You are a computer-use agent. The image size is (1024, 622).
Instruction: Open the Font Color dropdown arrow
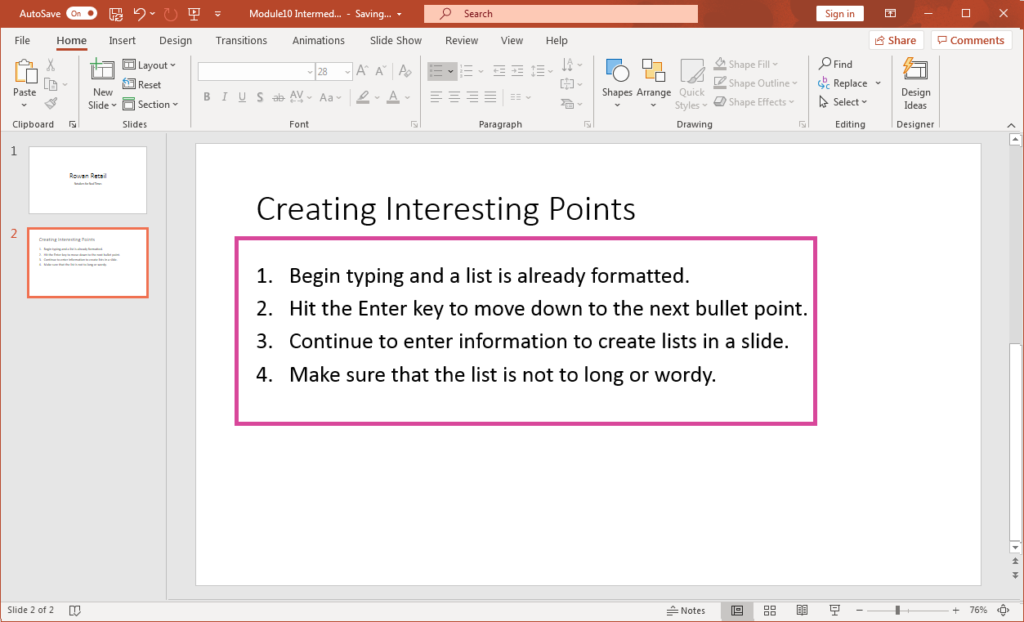coord(408,97)
